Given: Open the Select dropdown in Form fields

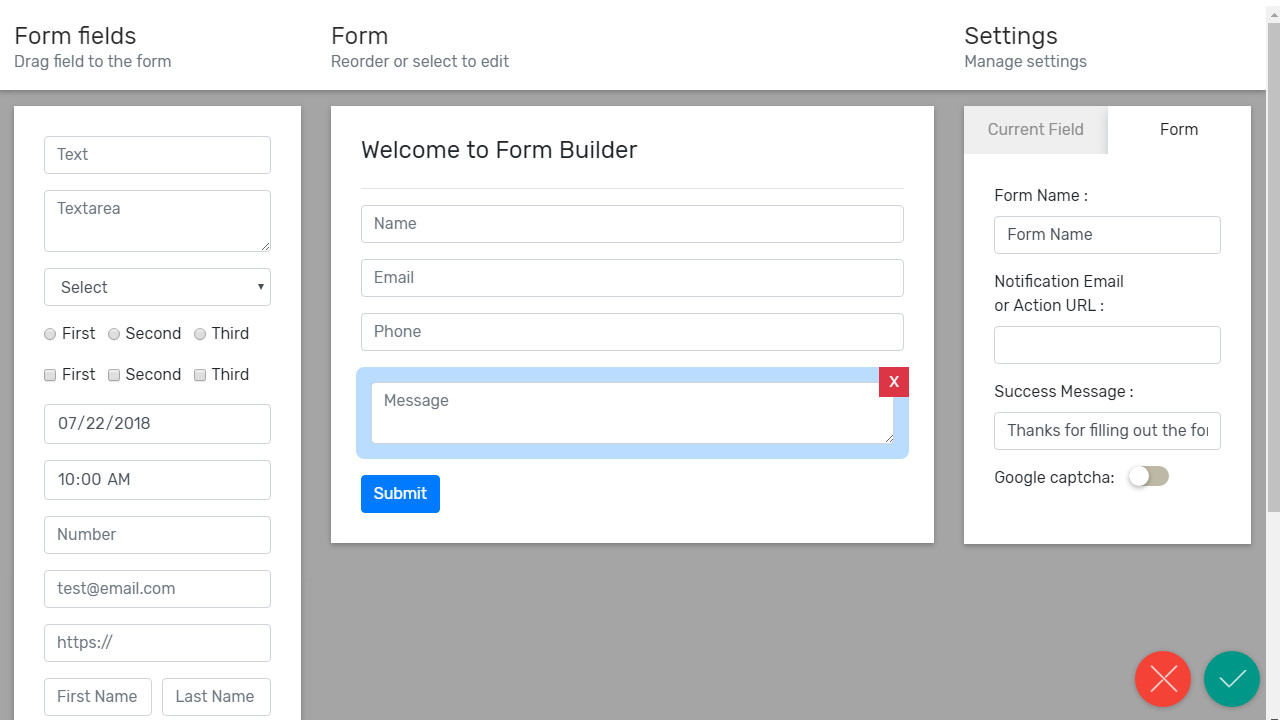Looking at the screenshot, I should (x=157, y=287).
